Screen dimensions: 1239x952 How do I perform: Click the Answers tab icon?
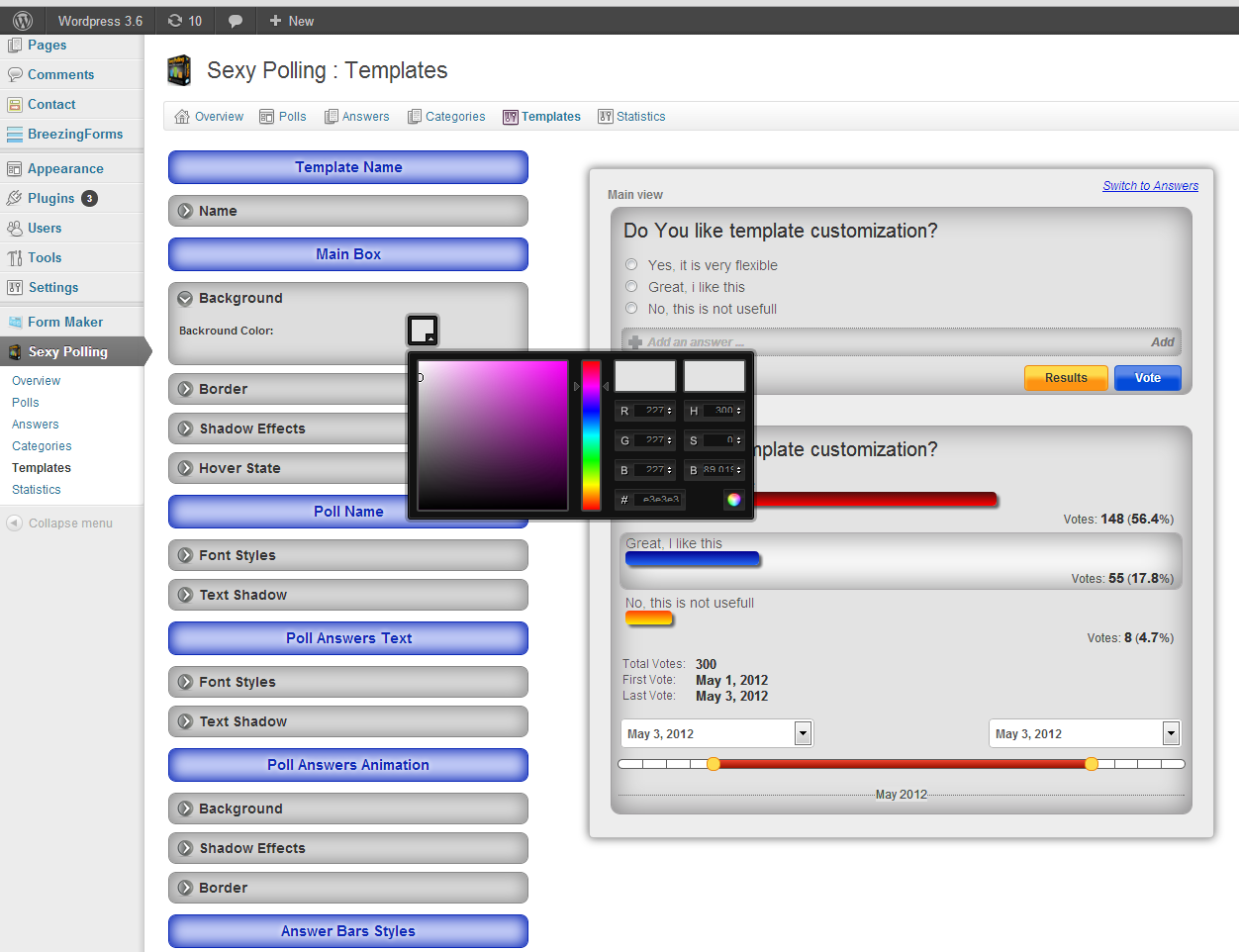point(332,117)
